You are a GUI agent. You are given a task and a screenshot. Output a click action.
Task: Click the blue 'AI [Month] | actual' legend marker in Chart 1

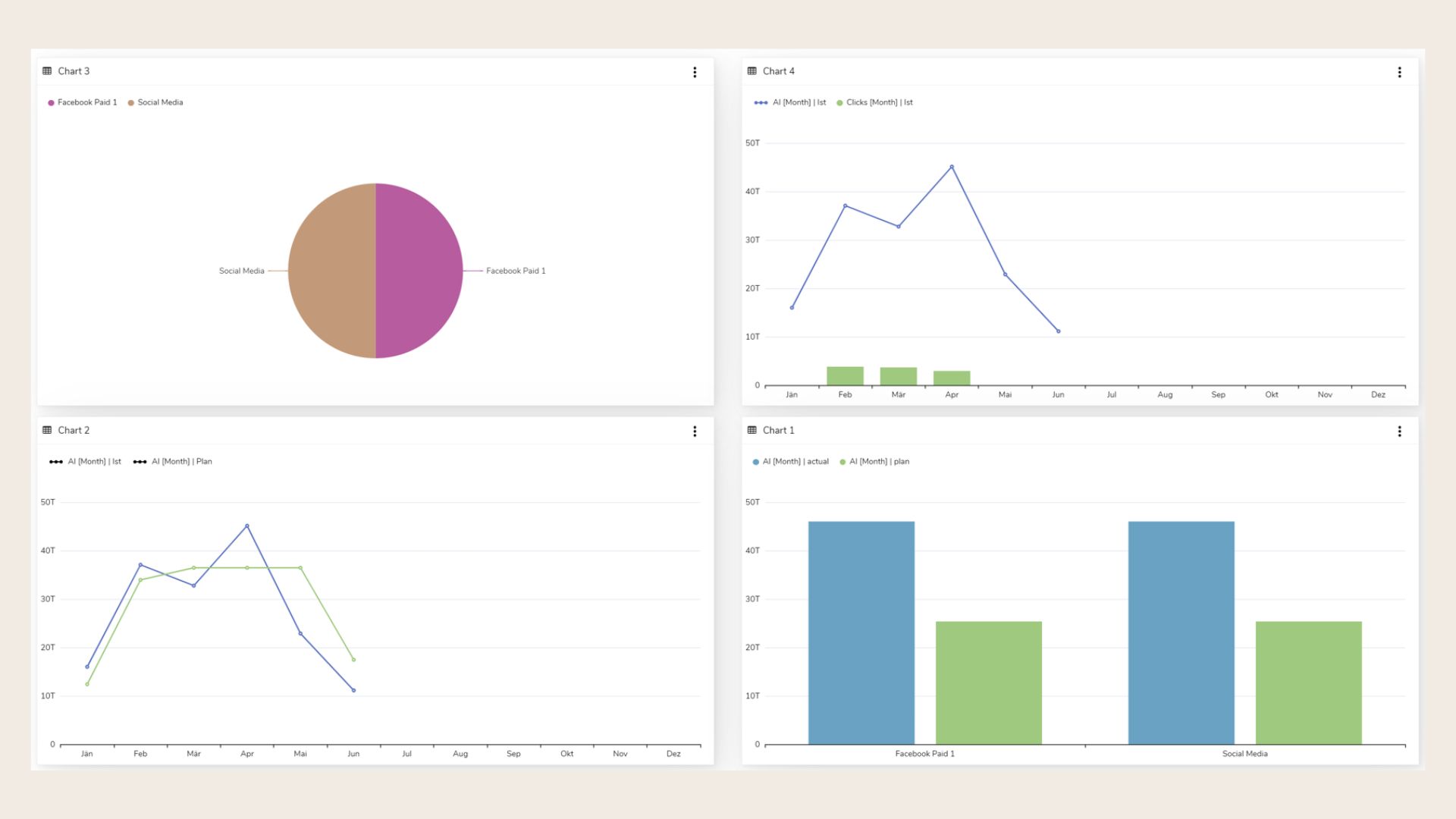(x=755, y=461)
